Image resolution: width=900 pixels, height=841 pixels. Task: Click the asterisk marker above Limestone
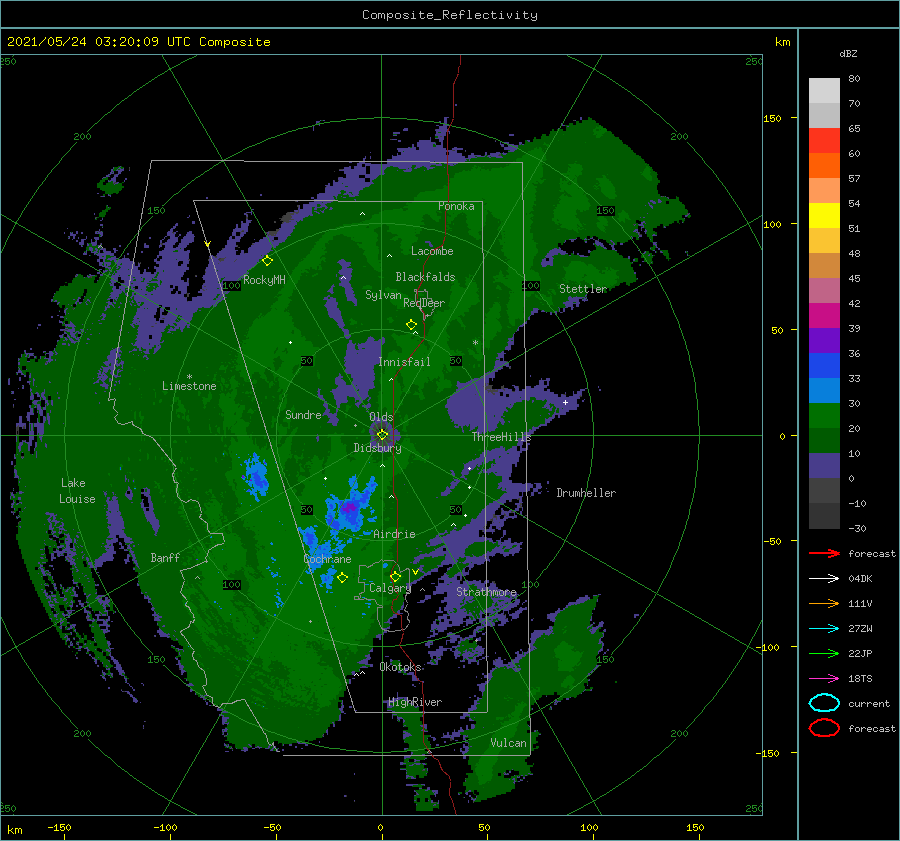tap(189, 377)
